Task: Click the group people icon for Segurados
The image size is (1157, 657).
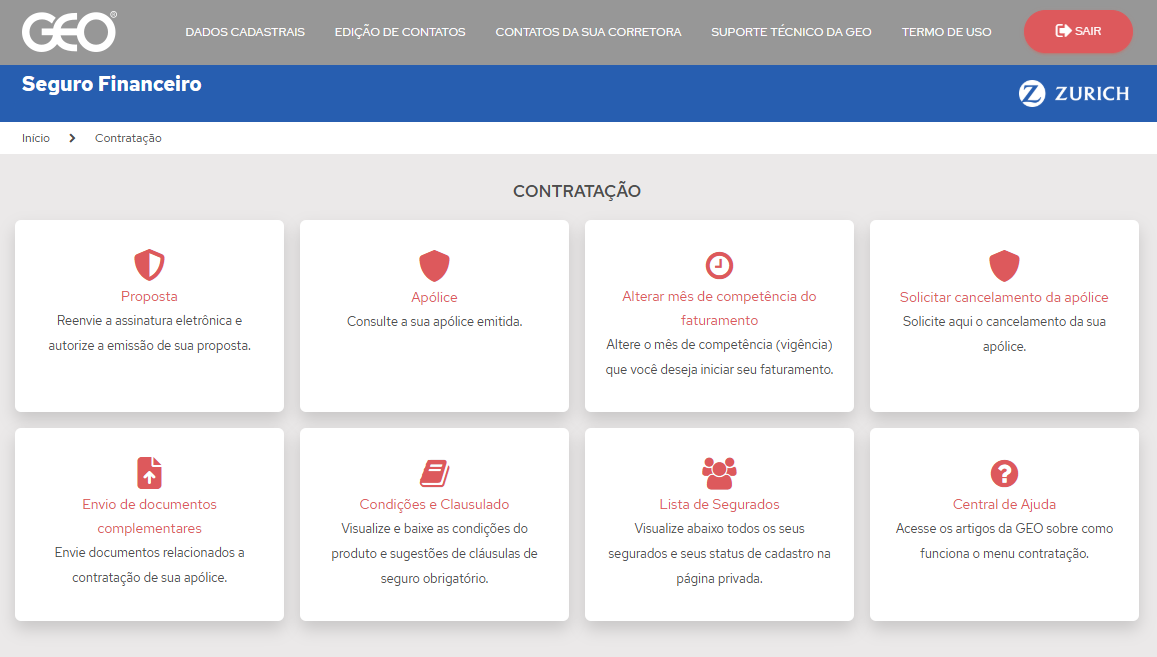Action: (x=719, y=473)
